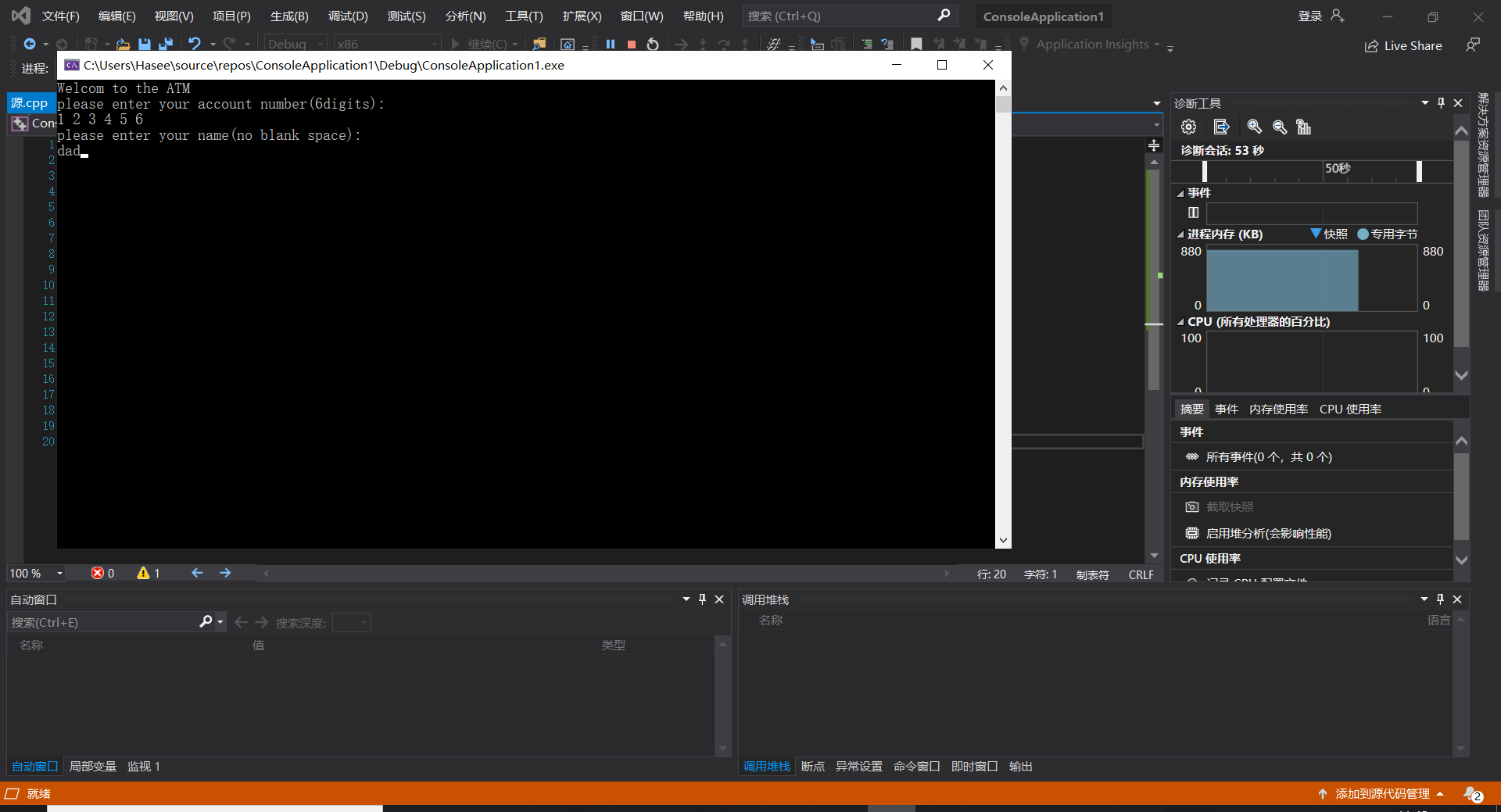Switch to the 内存使用率 tab
Screen dimensions: 1501x812
tap(1279, 410)
